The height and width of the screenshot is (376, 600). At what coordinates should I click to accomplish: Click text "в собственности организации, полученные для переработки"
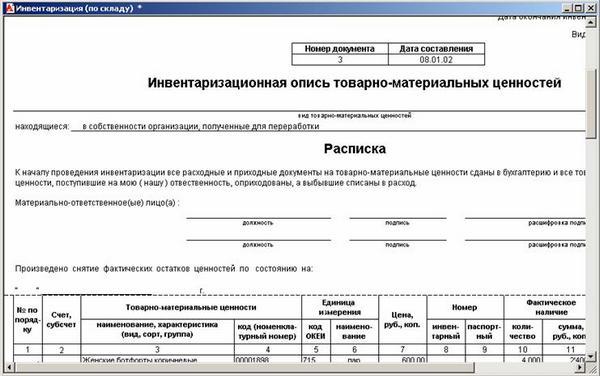(201, 126)
